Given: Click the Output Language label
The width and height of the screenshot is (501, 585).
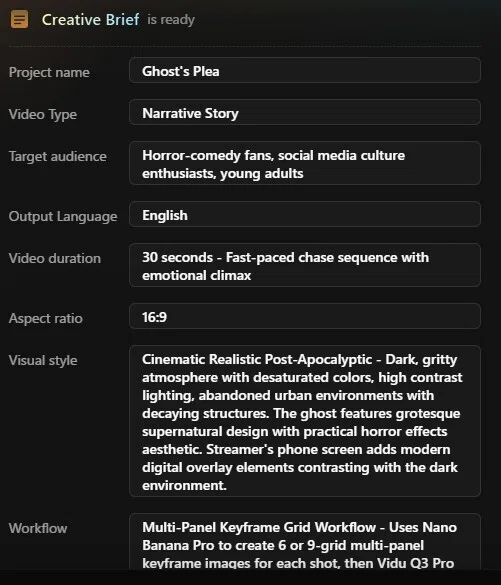Looking at the screenshot, I should [63, 217].
